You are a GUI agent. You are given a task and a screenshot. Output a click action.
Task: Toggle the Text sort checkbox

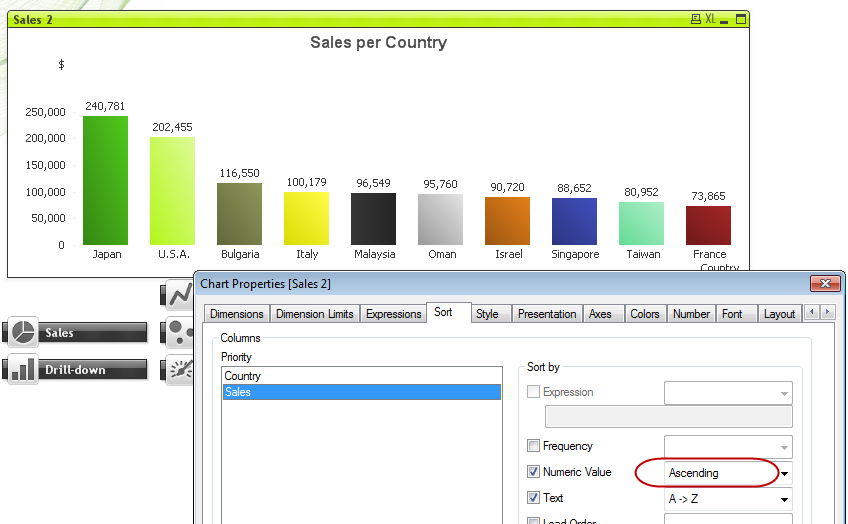coord(534,498)
